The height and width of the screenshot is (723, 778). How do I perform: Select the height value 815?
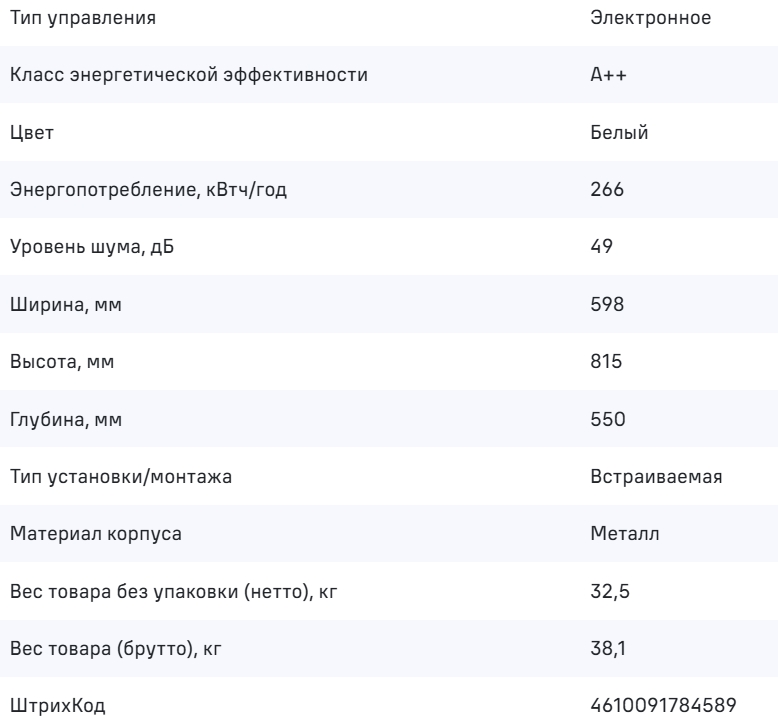pos(607,362)
